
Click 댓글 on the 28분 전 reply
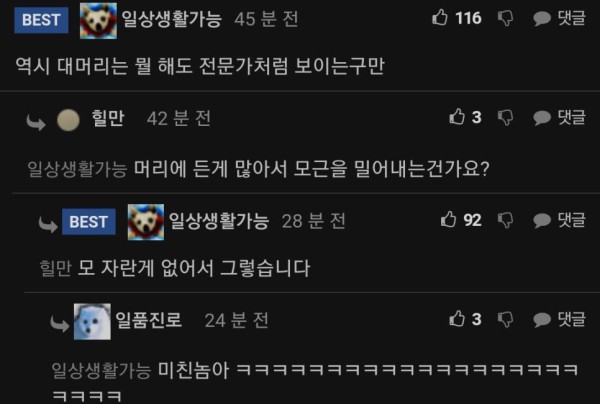559,220
